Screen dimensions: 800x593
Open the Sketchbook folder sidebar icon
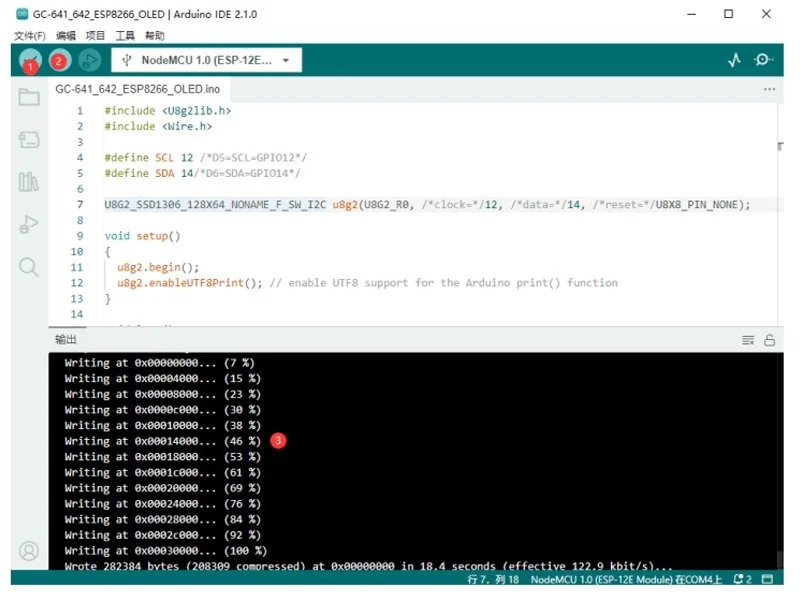[29, 96]
